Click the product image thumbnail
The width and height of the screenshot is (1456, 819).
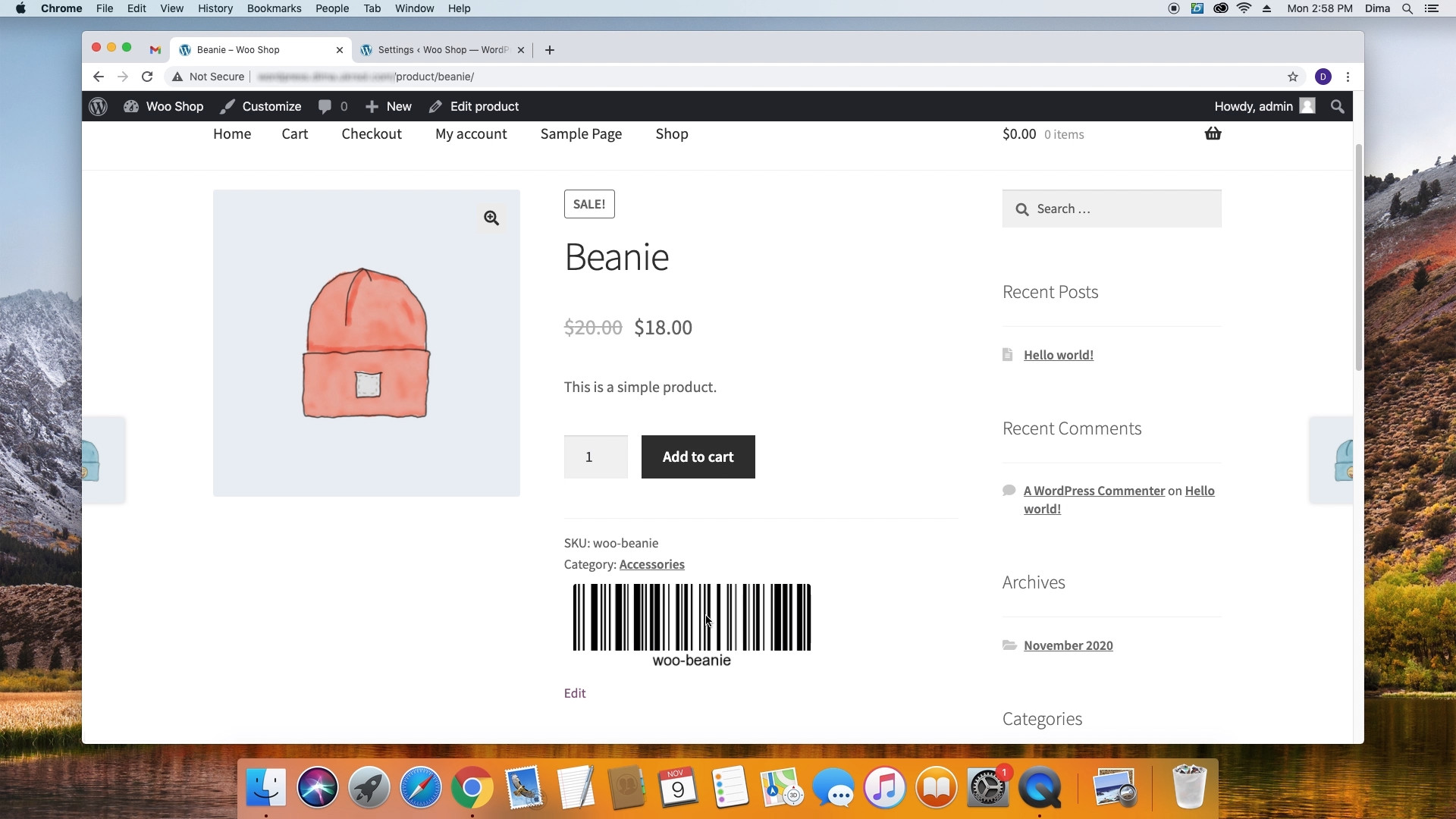click(366, 342)
